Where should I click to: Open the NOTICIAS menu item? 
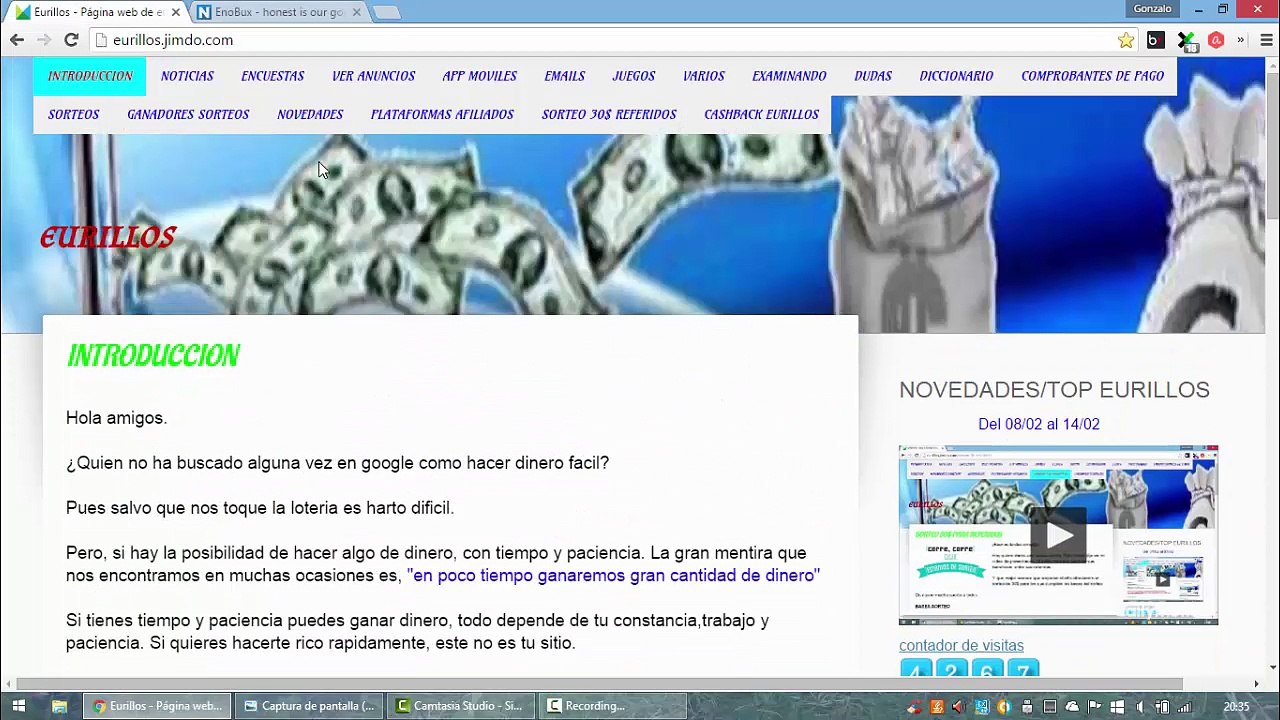(x=187, y=76)
